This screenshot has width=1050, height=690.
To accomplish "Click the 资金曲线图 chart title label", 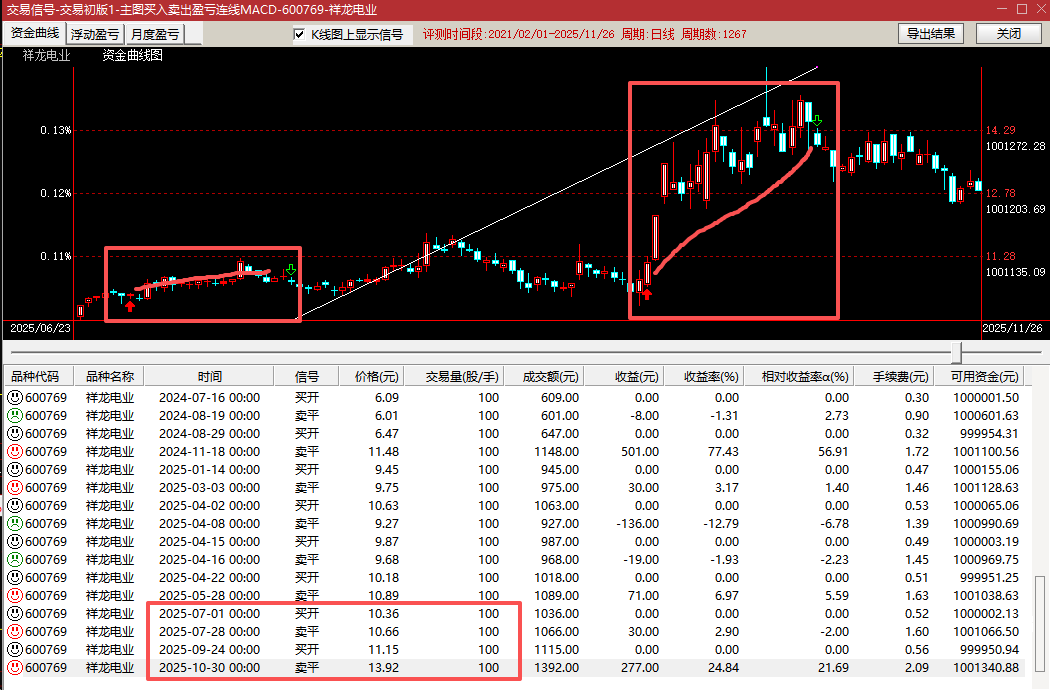I will pyautogui.click(x=133, y=56).
